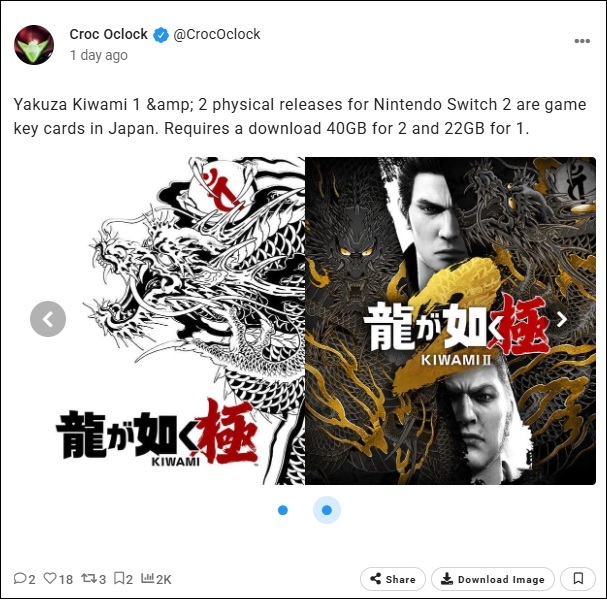Open the comments reply icon
The height and width of the screenshot is (600, 607).
tap(19, 578)
